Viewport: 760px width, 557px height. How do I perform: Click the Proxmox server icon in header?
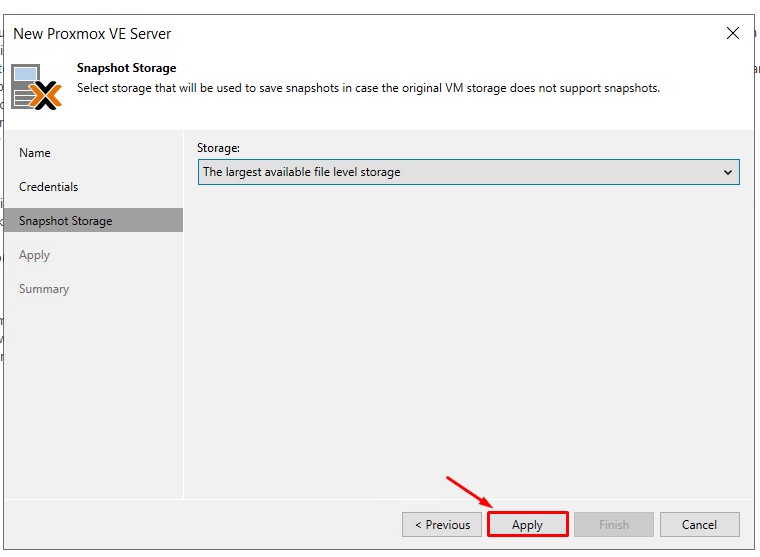pyautogui.click(x=36, y=86)
